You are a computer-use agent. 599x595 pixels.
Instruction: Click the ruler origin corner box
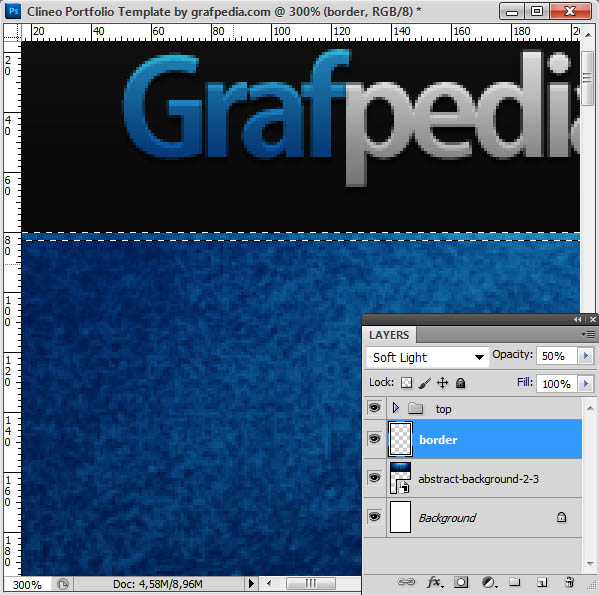pos(12,32)
